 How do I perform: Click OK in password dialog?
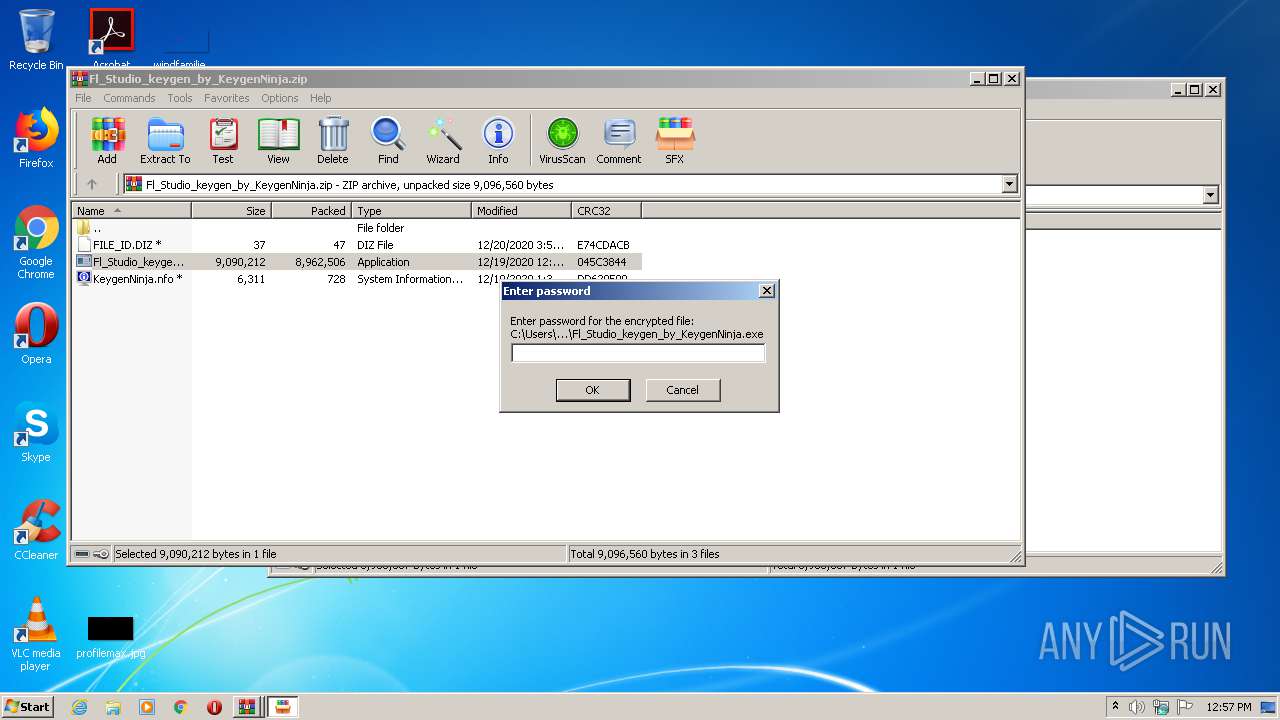[593, 390]
